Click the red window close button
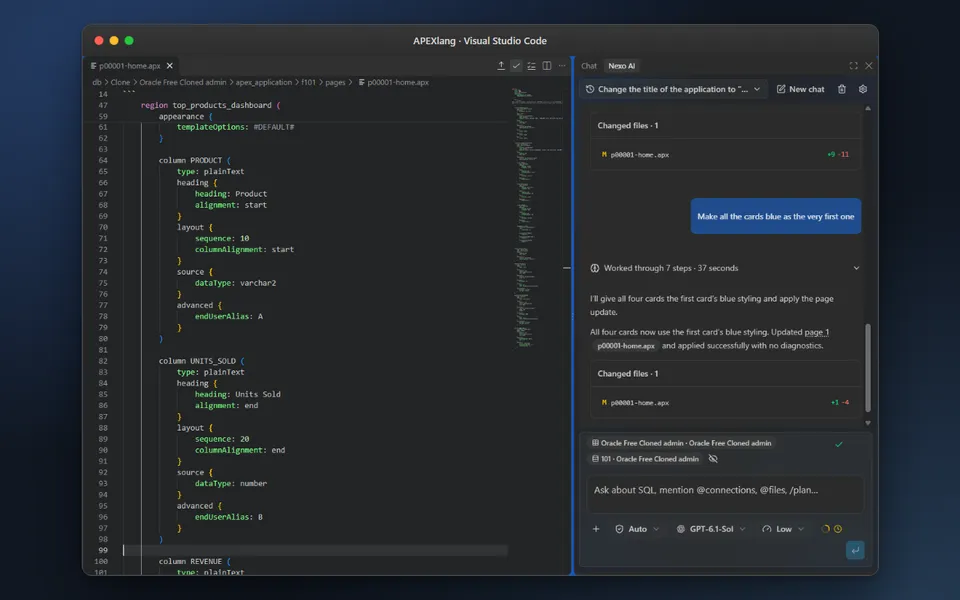 99,40
